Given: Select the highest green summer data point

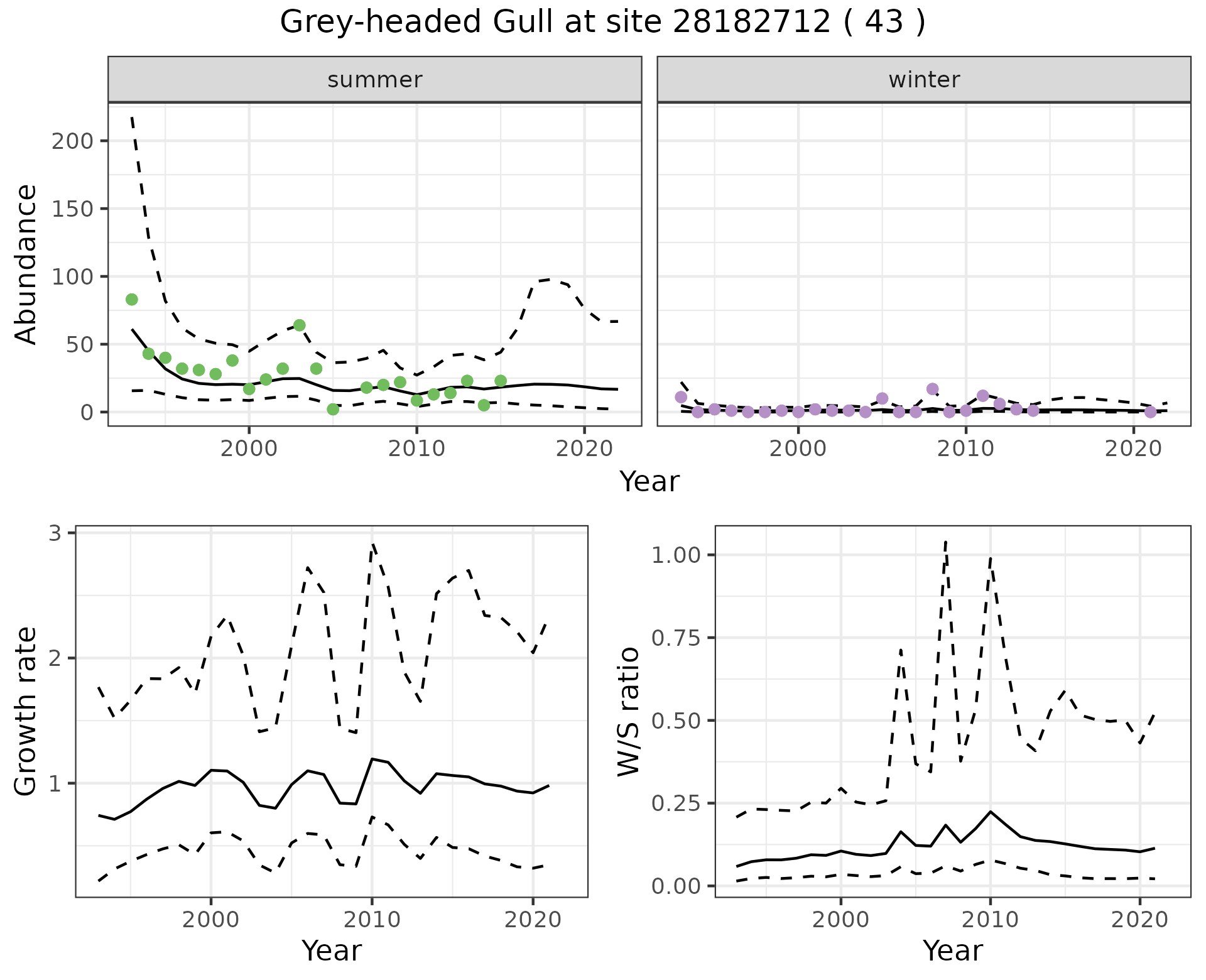Looking at the screenshot, I should click(x=132, y=300).
